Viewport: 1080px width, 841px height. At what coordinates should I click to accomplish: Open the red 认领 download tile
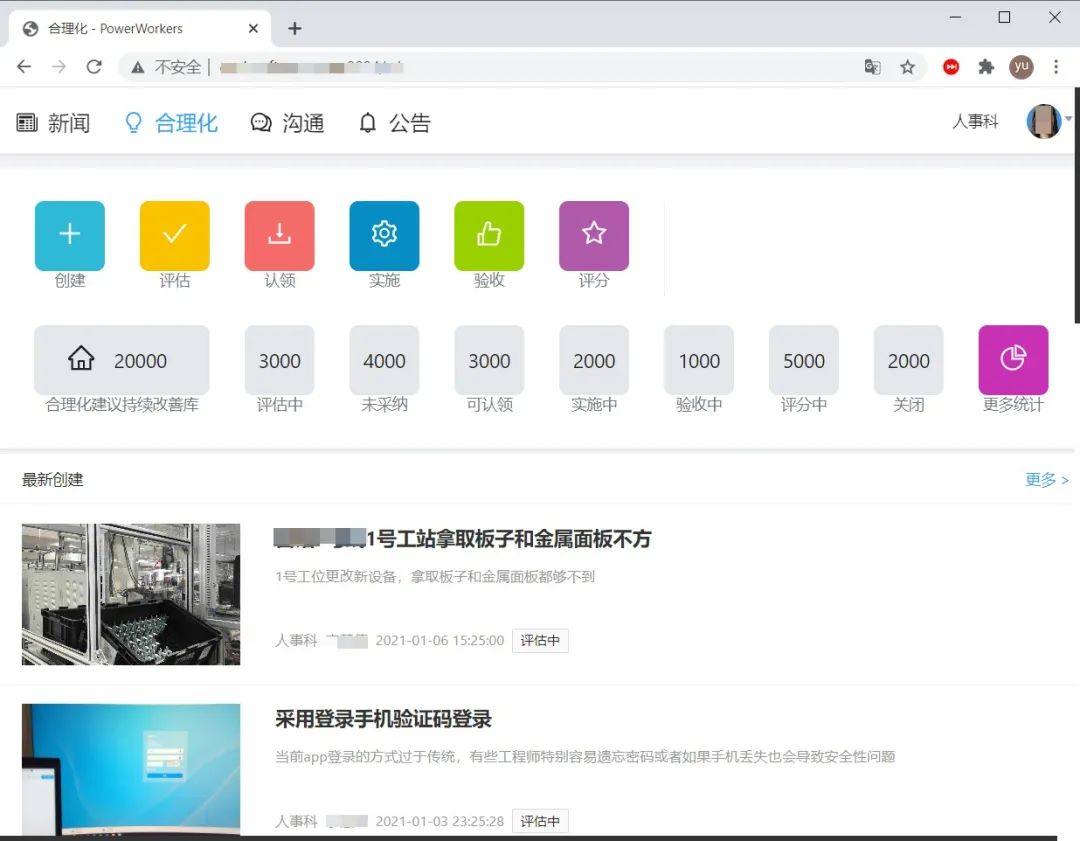pyautogui.click(x=280, y=236)
